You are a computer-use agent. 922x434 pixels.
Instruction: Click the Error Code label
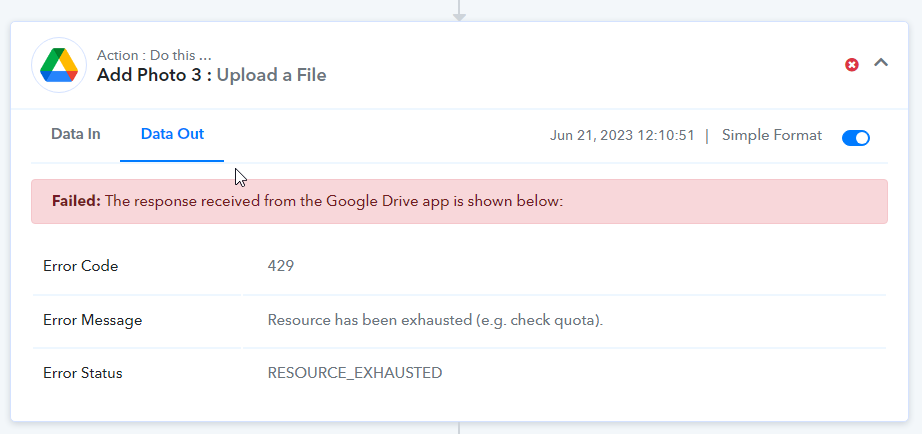coord(81,266)
